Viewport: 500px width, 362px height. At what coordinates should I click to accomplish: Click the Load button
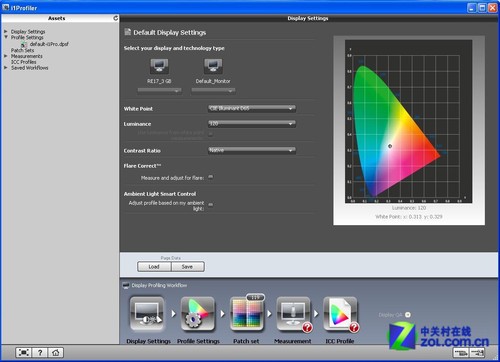[154, 267]
